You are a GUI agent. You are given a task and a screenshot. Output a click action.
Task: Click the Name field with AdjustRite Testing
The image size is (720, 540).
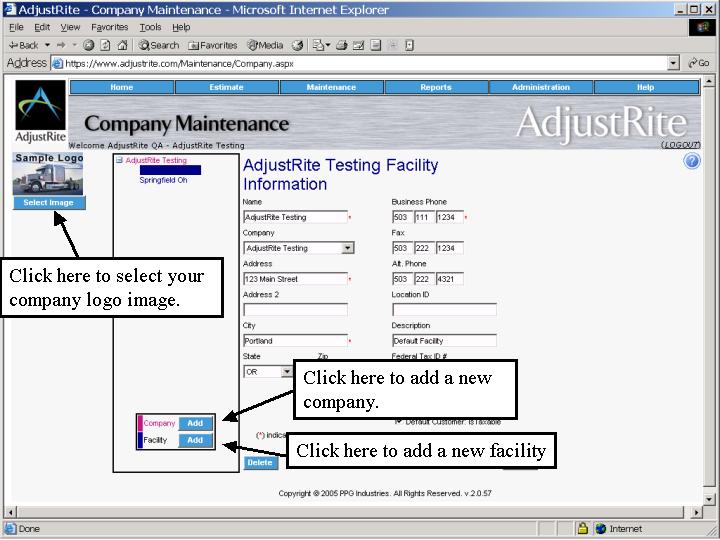click(x=295, y=217)
